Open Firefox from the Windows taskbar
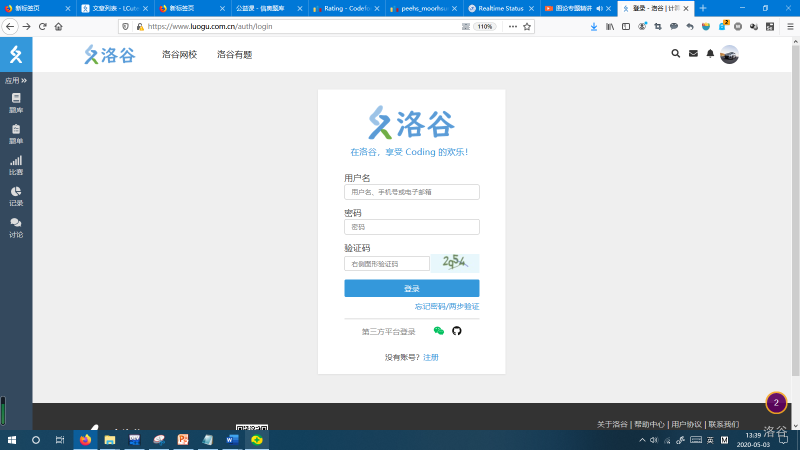 (84, 439)
